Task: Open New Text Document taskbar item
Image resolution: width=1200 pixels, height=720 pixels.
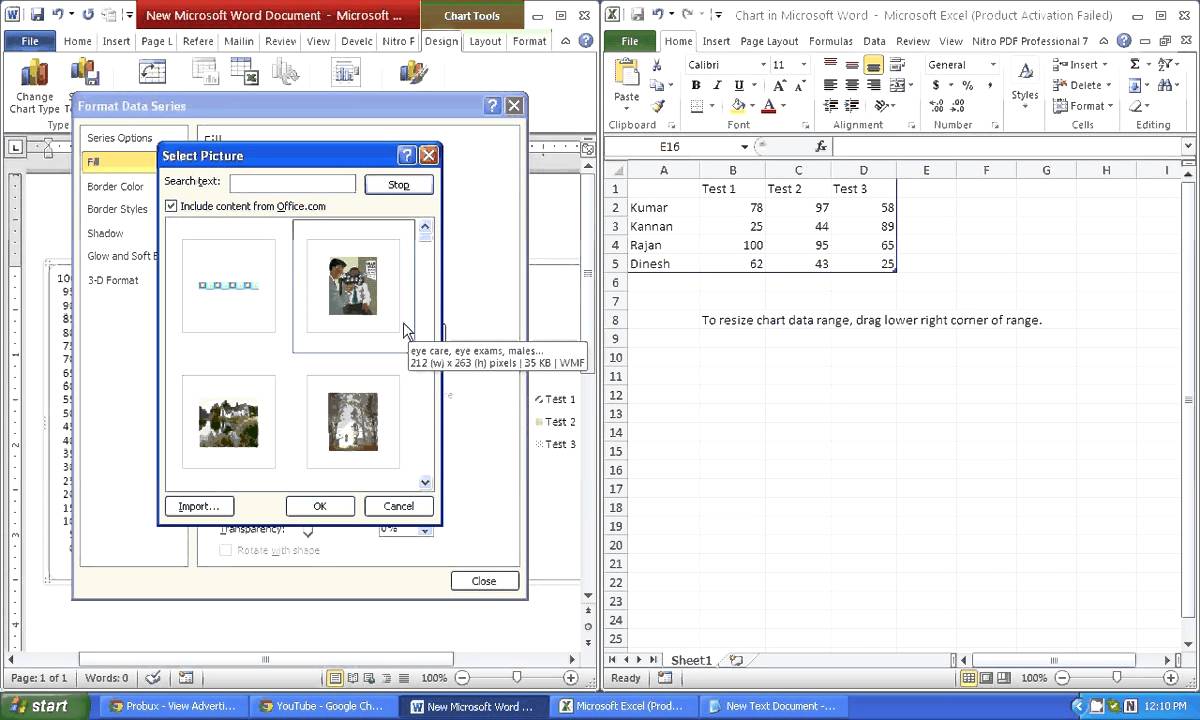Action: [772, 706]
